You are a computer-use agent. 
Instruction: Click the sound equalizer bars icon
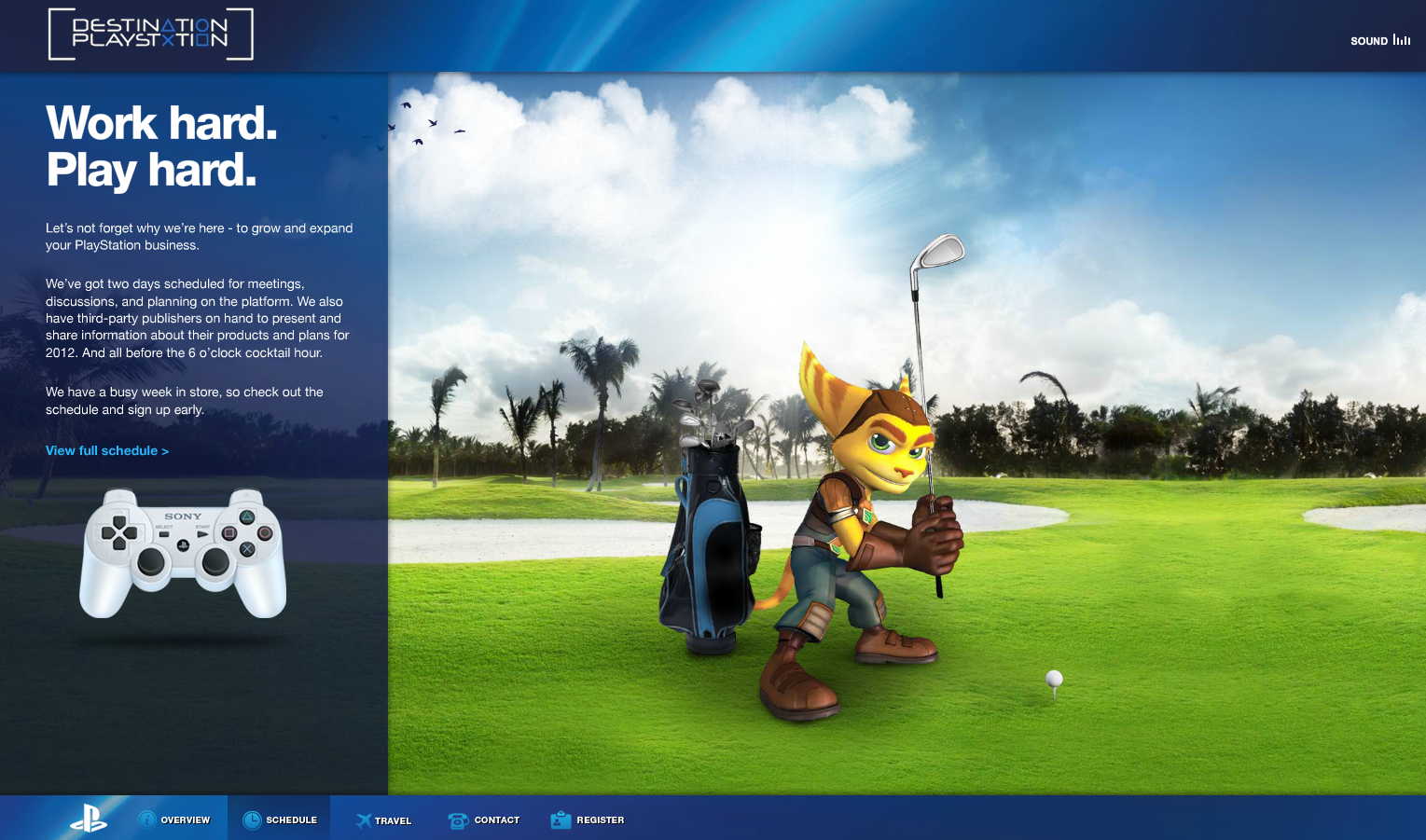point(1402,39)
